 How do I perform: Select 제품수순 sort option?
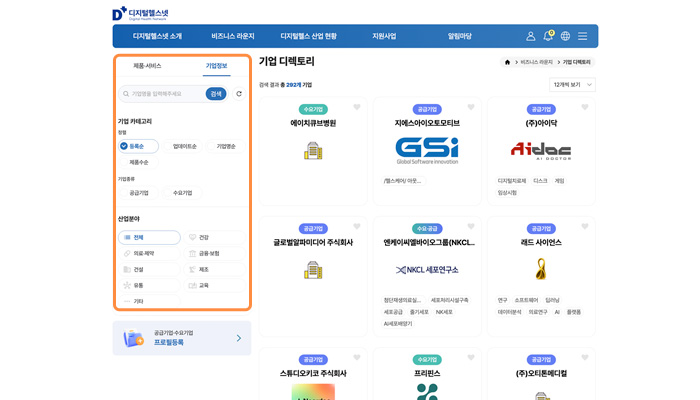click(x=138, y=162)
